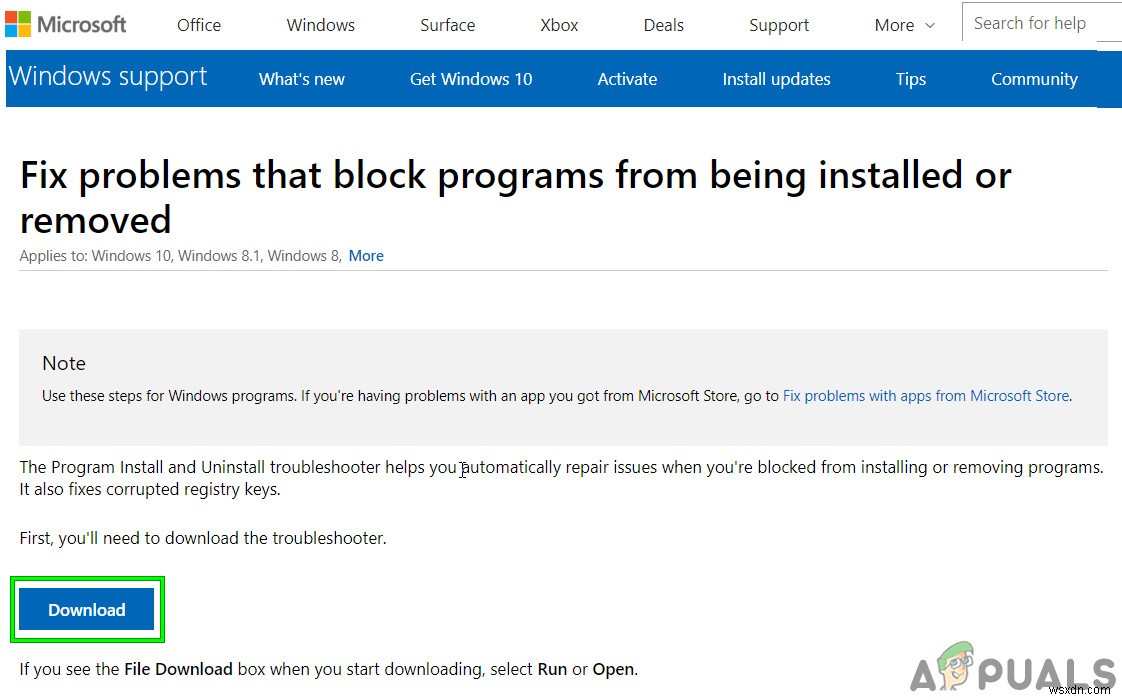
Task: Switch to the What's new tab
Action: coord(301,79)
